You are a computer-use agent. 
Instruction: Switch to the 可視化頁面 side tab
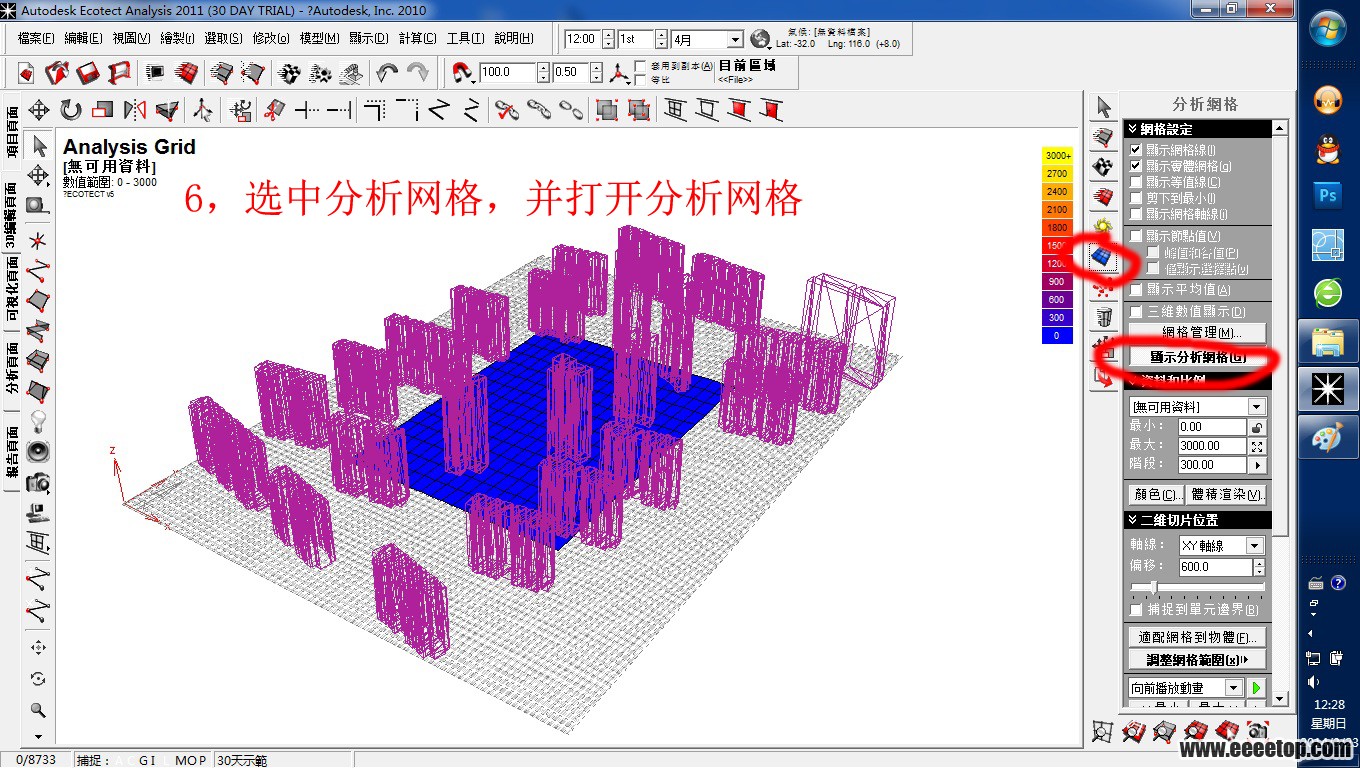(11, 290)
